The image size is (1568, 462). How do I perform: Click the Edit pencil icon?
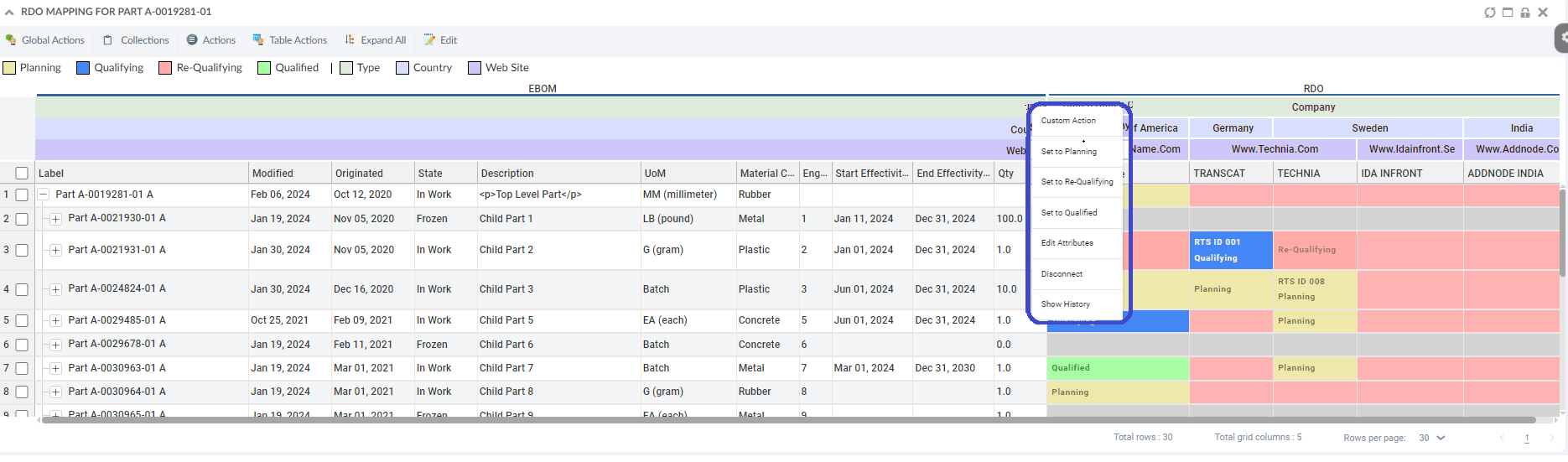click(429, 40)
